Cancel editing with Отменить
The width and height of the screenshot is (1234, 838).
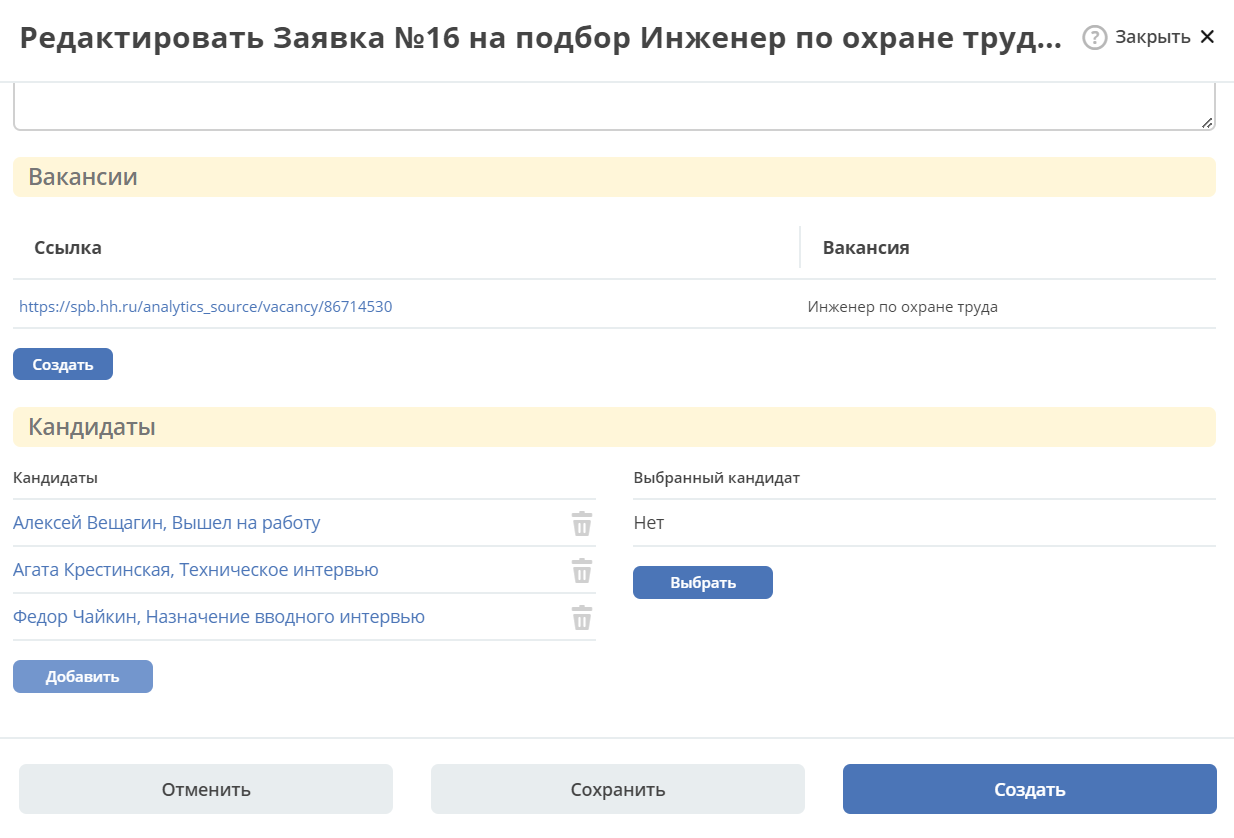[206, 789]
